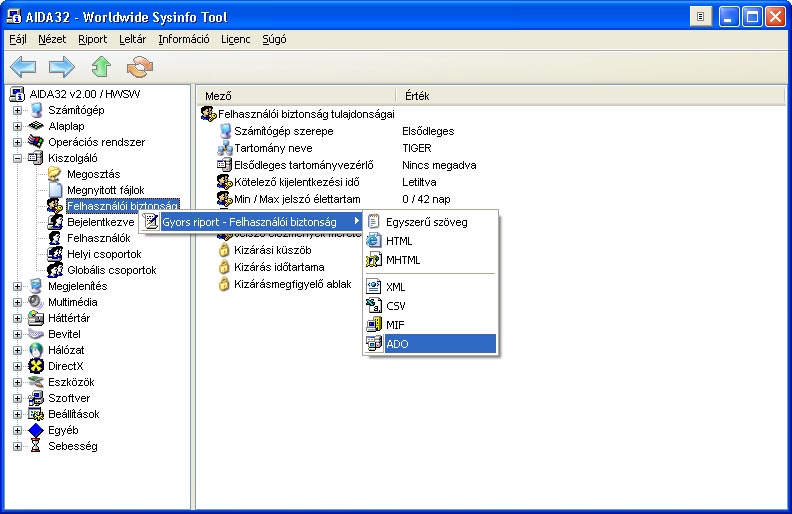Expand the Hálózat tree node
This screenshot has width=792, height=514.
click(17, 350)
